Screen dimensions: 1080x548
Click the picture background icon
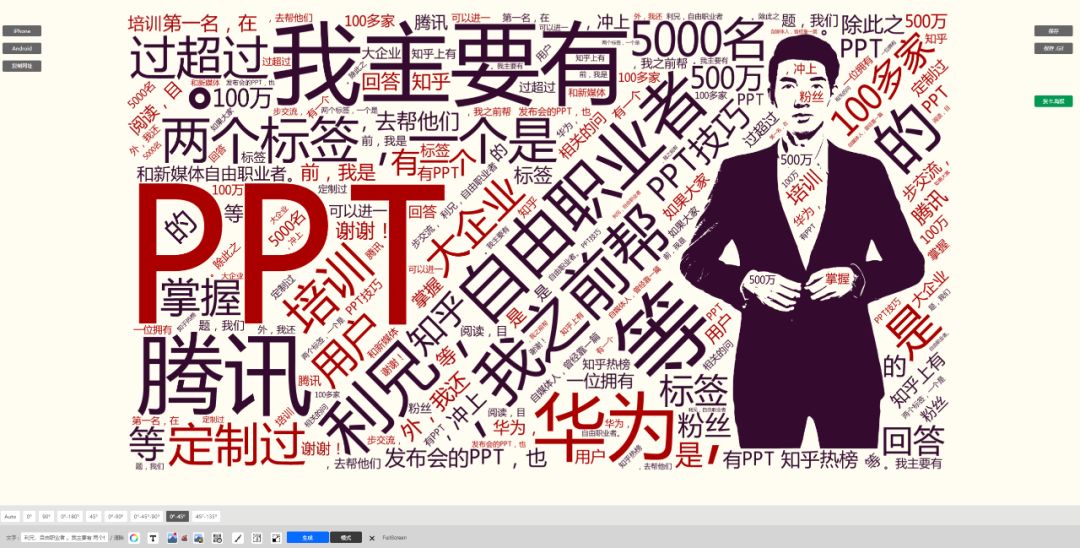point(198,538)
